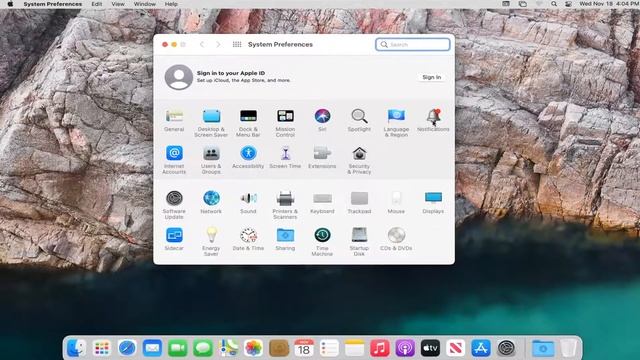Launch Mail from the Dock
The width and height of the screenshot is (640, 360).
[x=152, y=348]
